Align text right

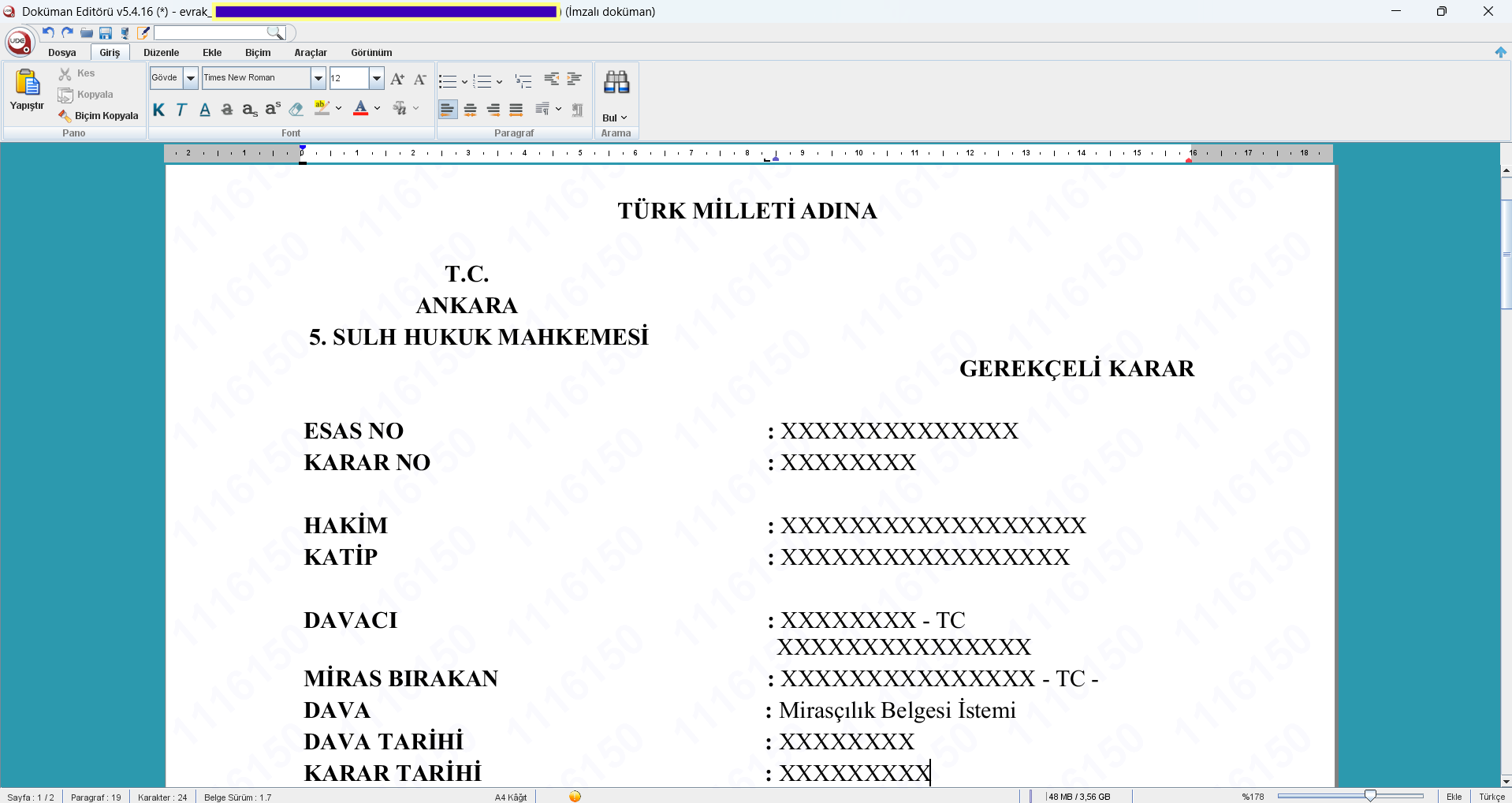point(493,110)
